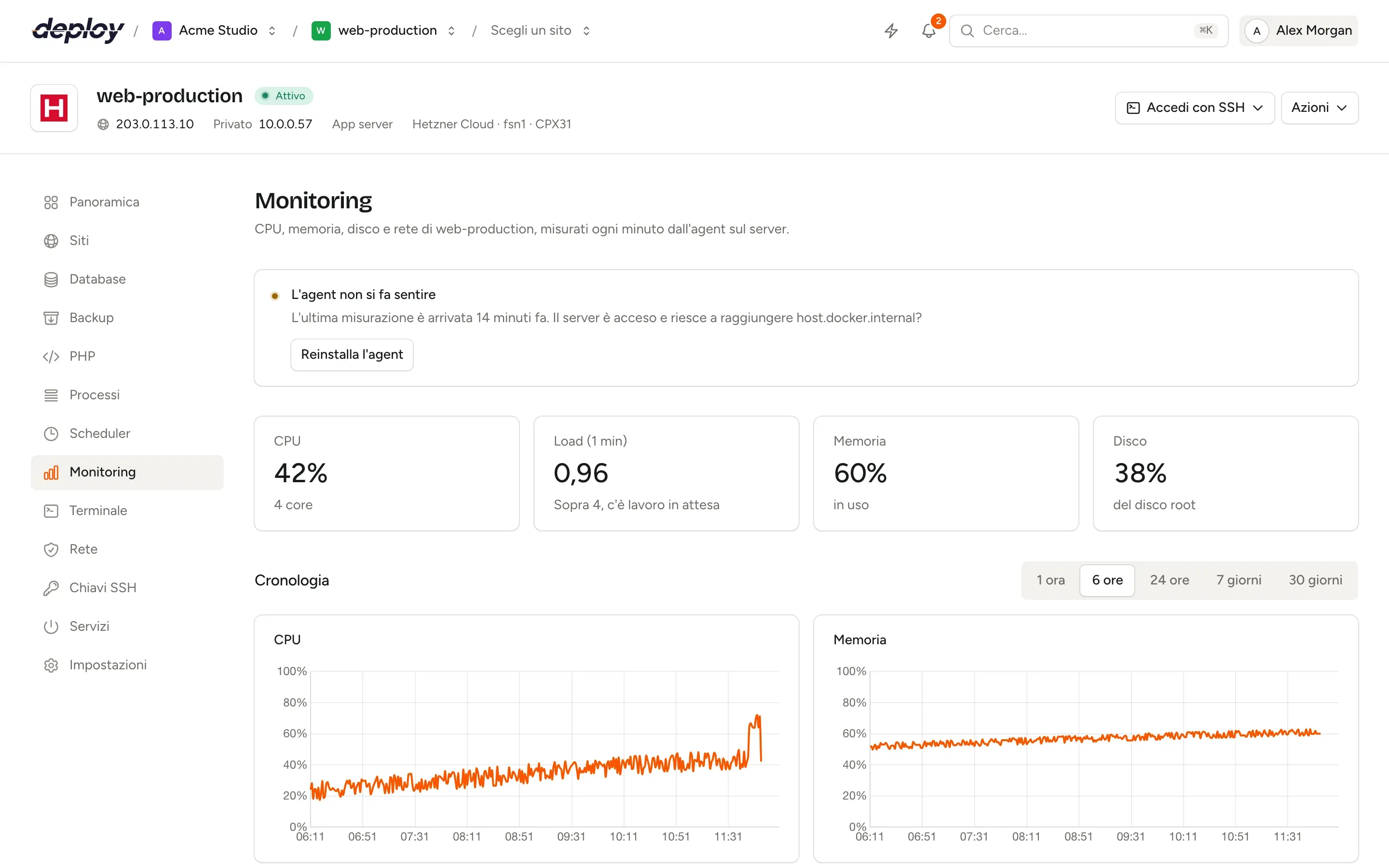Click the Database cylinder icon

tap(51, 280)
